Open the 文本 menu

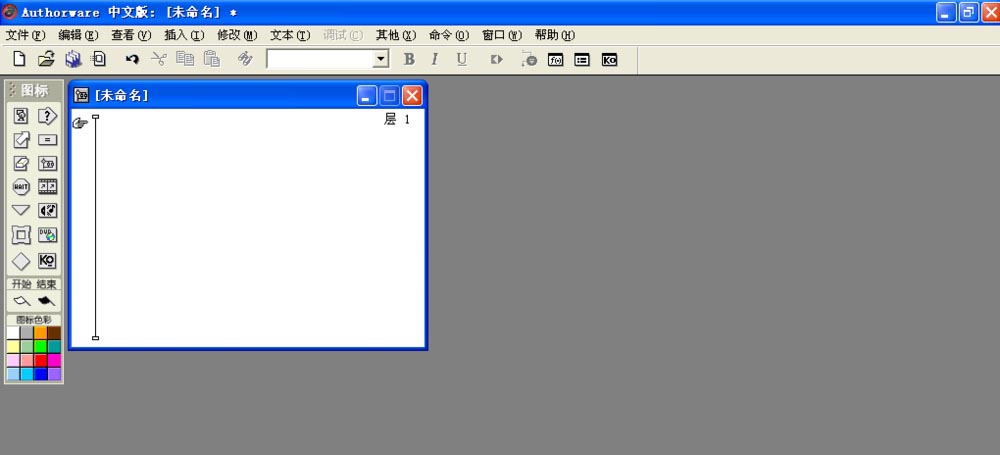(290, 35)
